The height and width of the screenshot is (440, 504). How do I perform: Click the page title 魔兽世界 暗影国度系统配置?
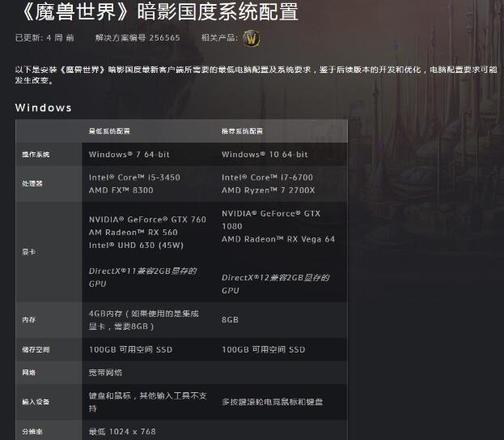(159, 12)
